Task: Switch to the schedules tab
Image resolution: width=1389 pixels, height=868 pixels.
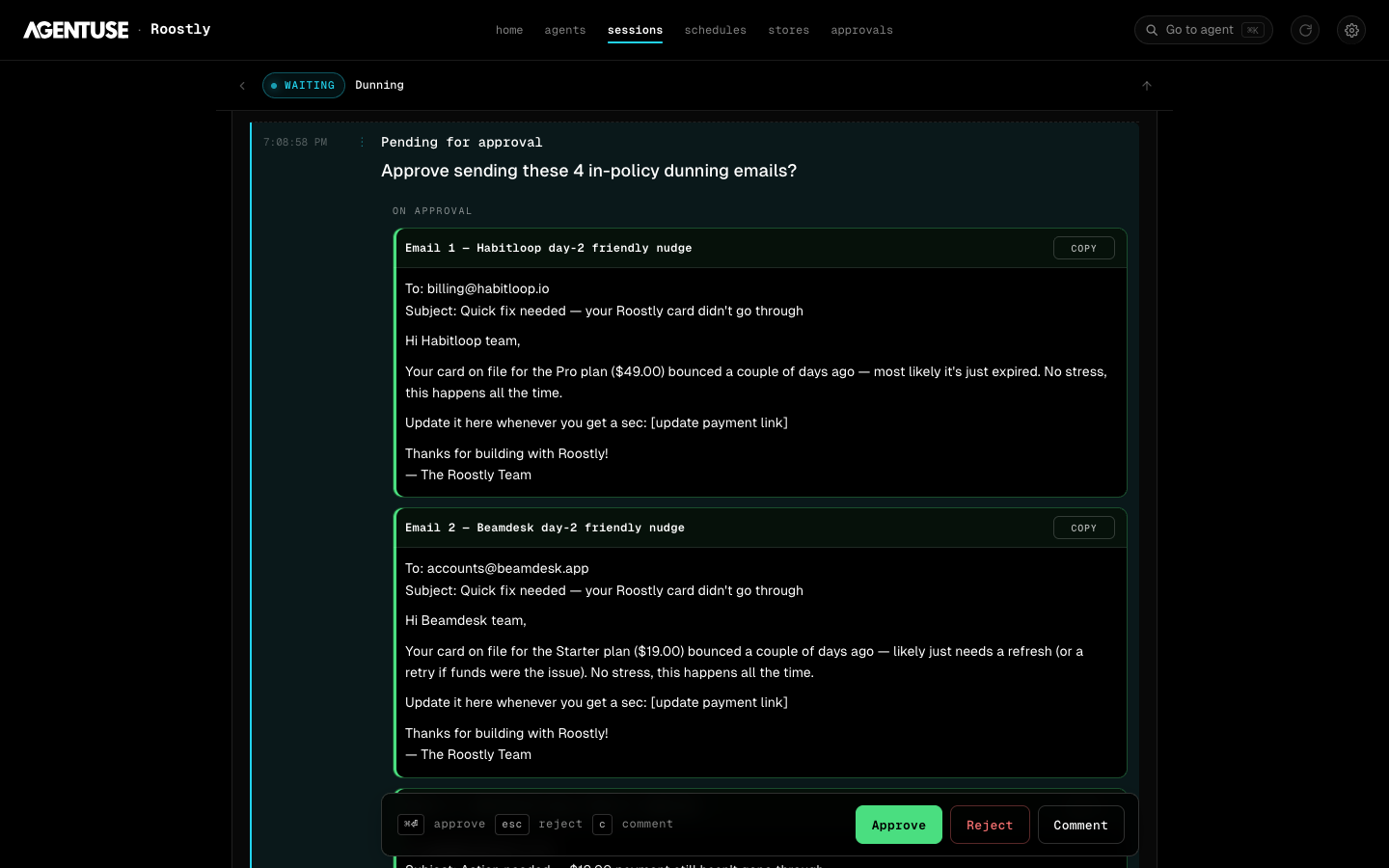Action: (716, 30)
